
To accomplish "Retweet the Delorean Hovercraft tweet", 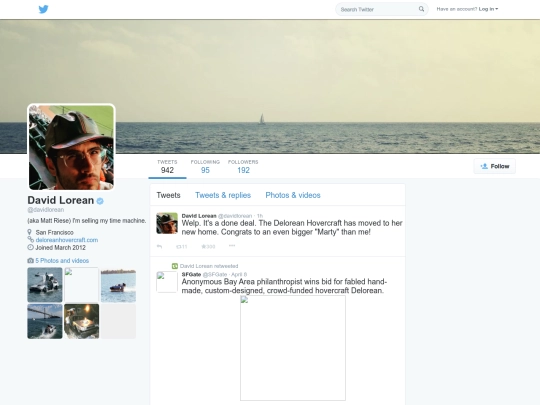I will point(181,247).
